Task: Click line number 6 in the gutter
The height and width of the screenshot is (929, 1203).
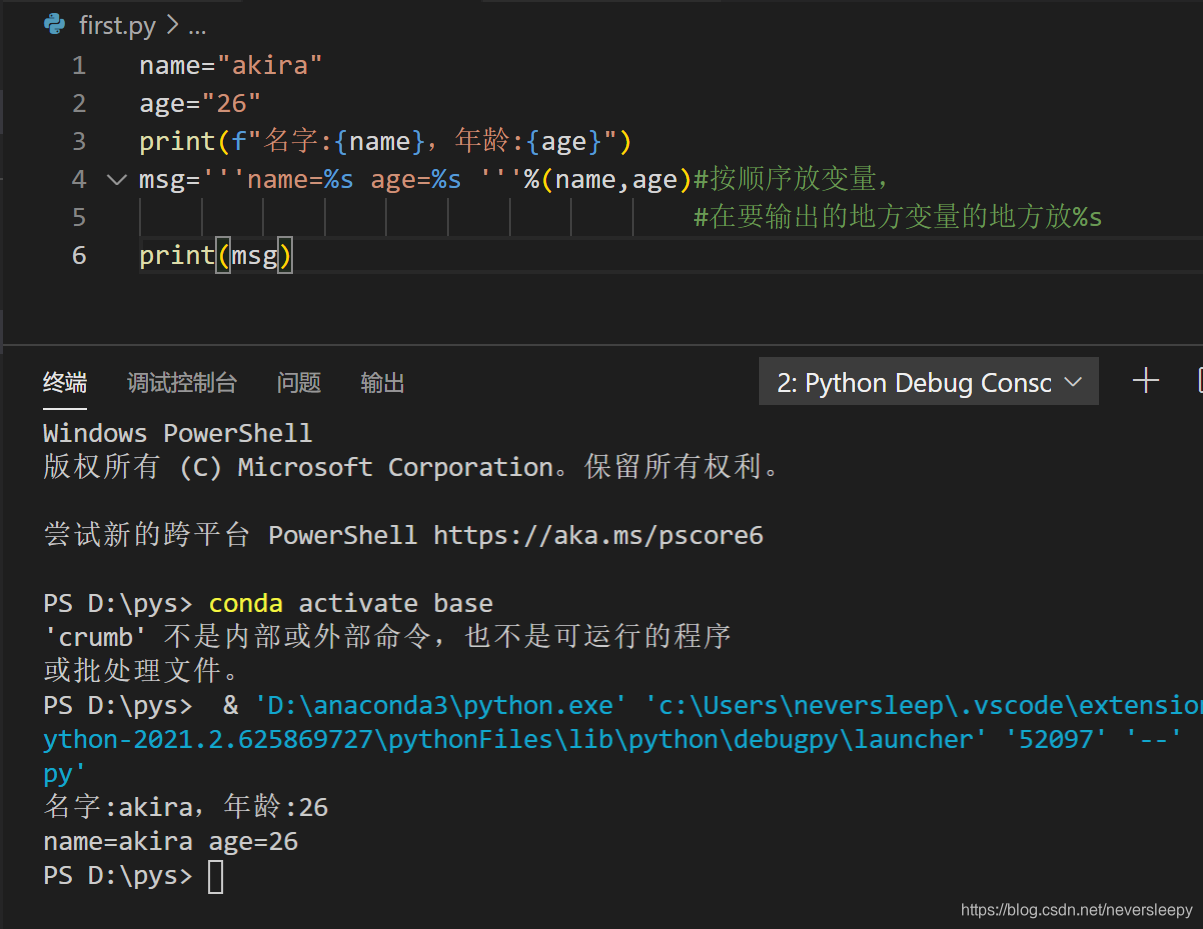Action: tap(79, 255)
